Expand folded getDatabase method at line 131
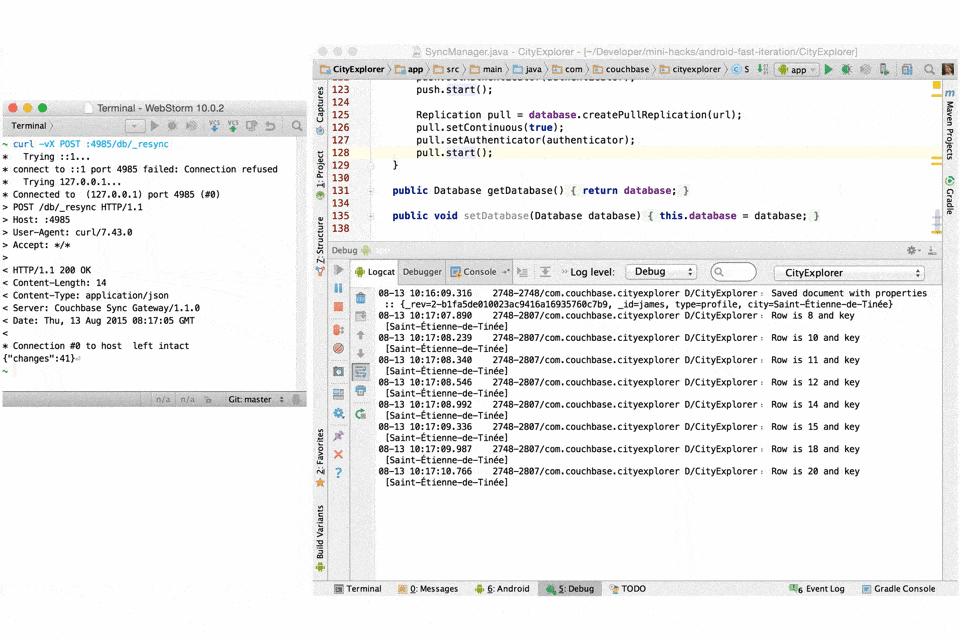Image resolution: width=960 pixels, height=640 pixels. [371, 190]
